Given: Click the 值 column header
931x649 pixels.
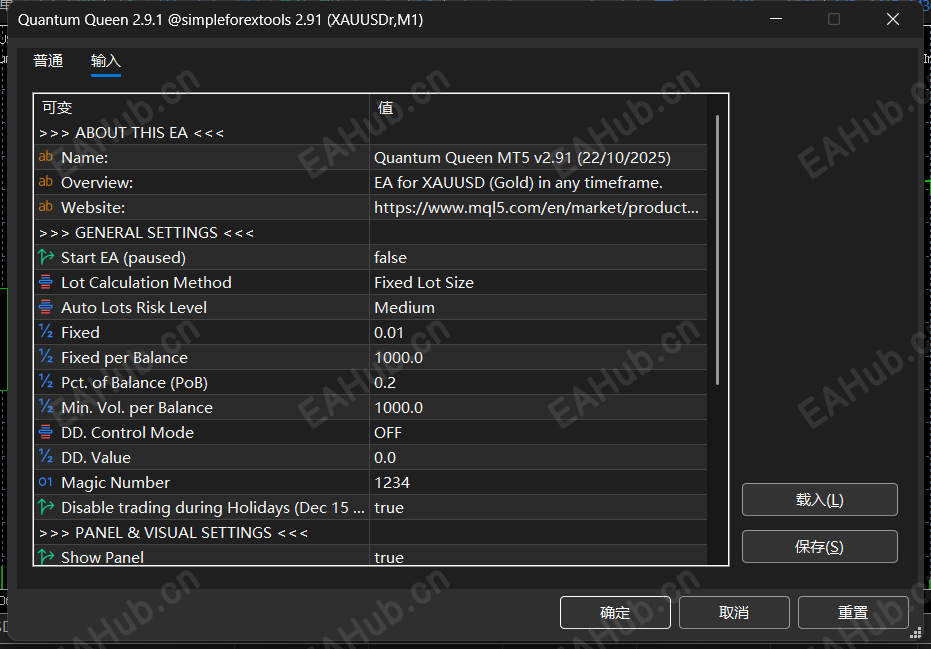Looking at the screenshot, I should click(x=539, y=107).
